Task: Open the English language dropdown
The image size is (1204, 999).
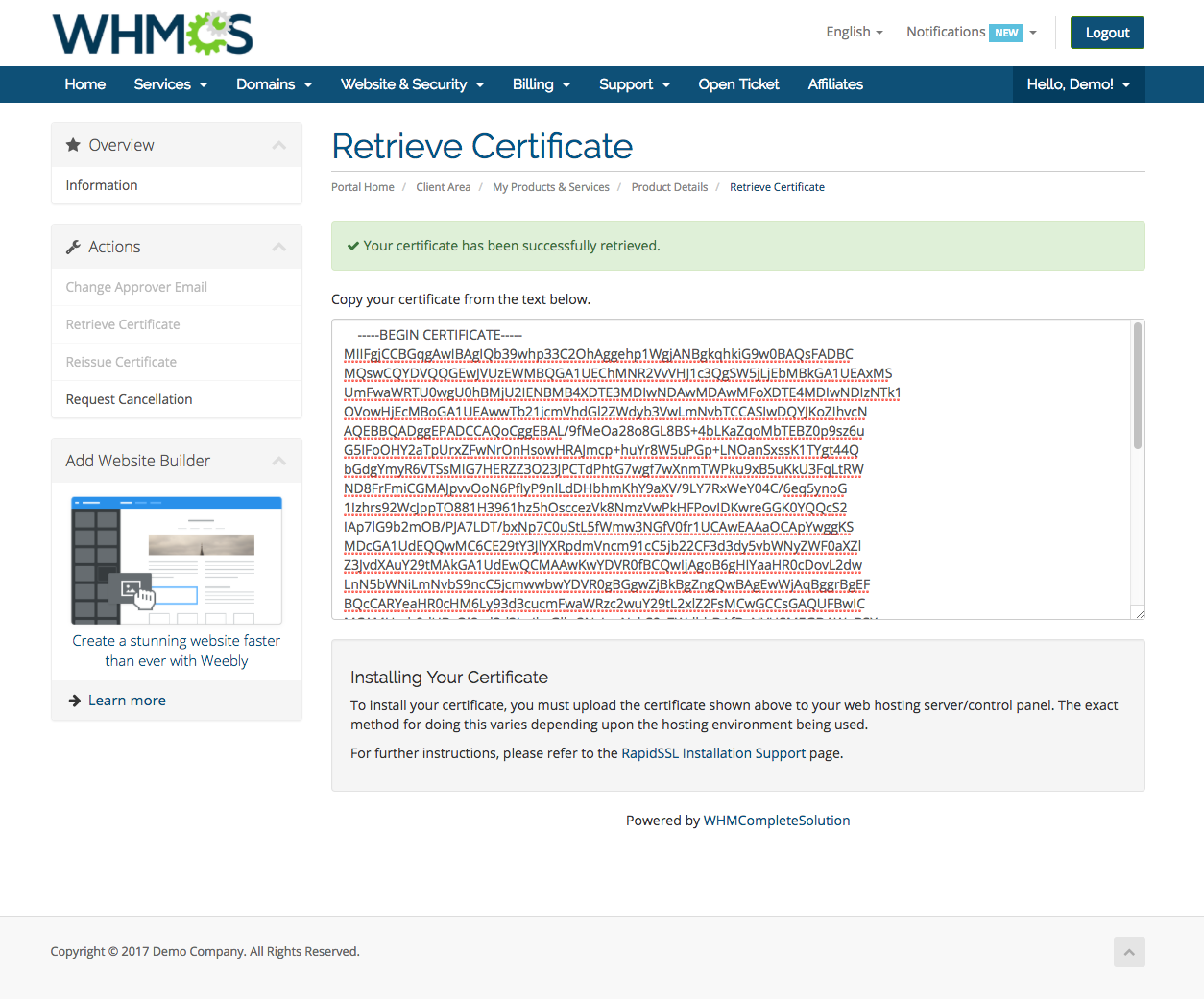Action: pyautogui.click(x=854, y=33)
